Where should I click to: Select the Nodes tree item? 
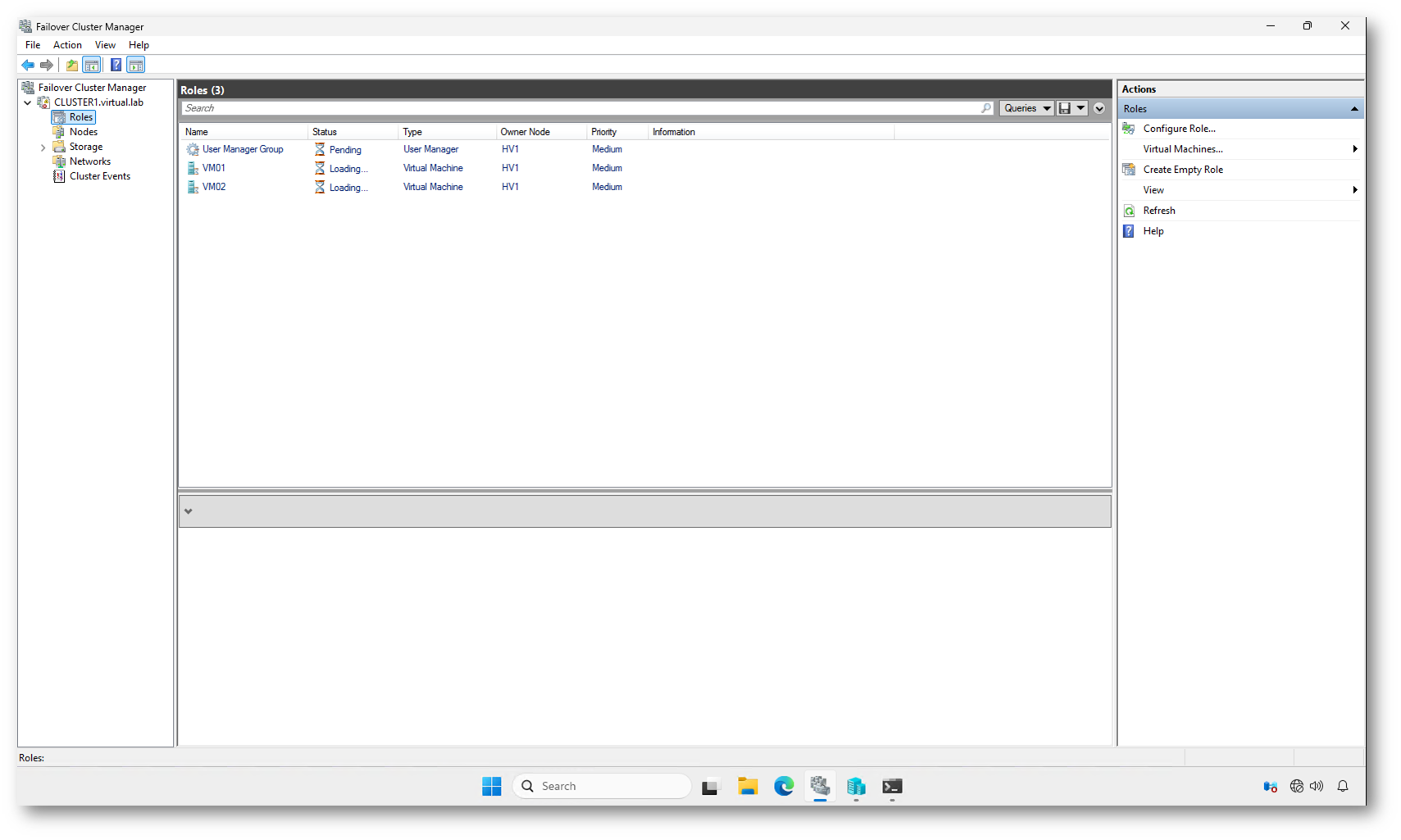click(x=83, y=132)
